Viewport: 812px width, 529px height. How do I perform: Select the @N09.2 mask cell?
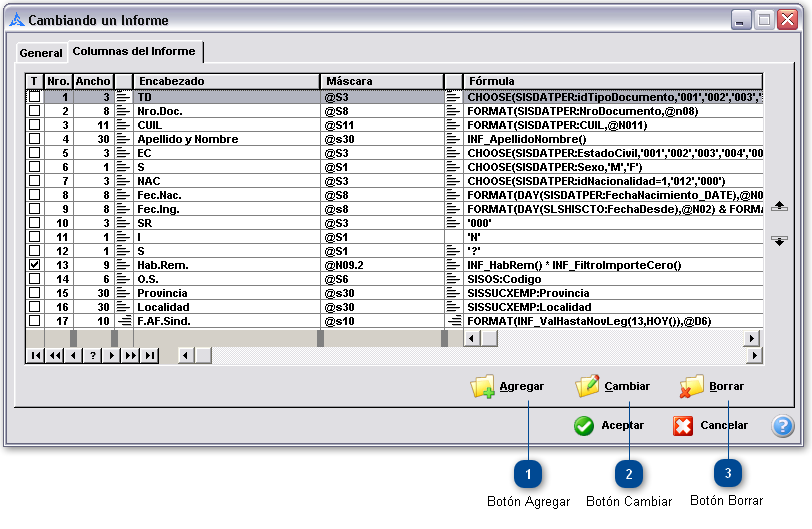382,265
